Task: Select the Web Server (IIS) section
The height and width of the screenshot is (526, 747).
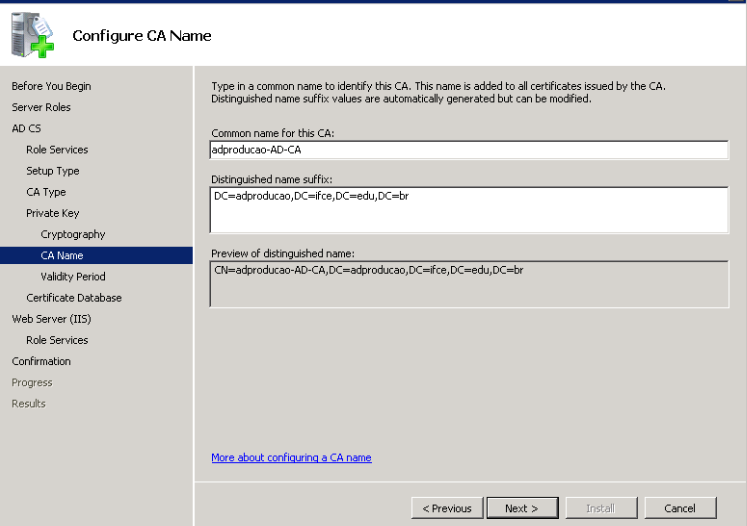Action: 51,319
